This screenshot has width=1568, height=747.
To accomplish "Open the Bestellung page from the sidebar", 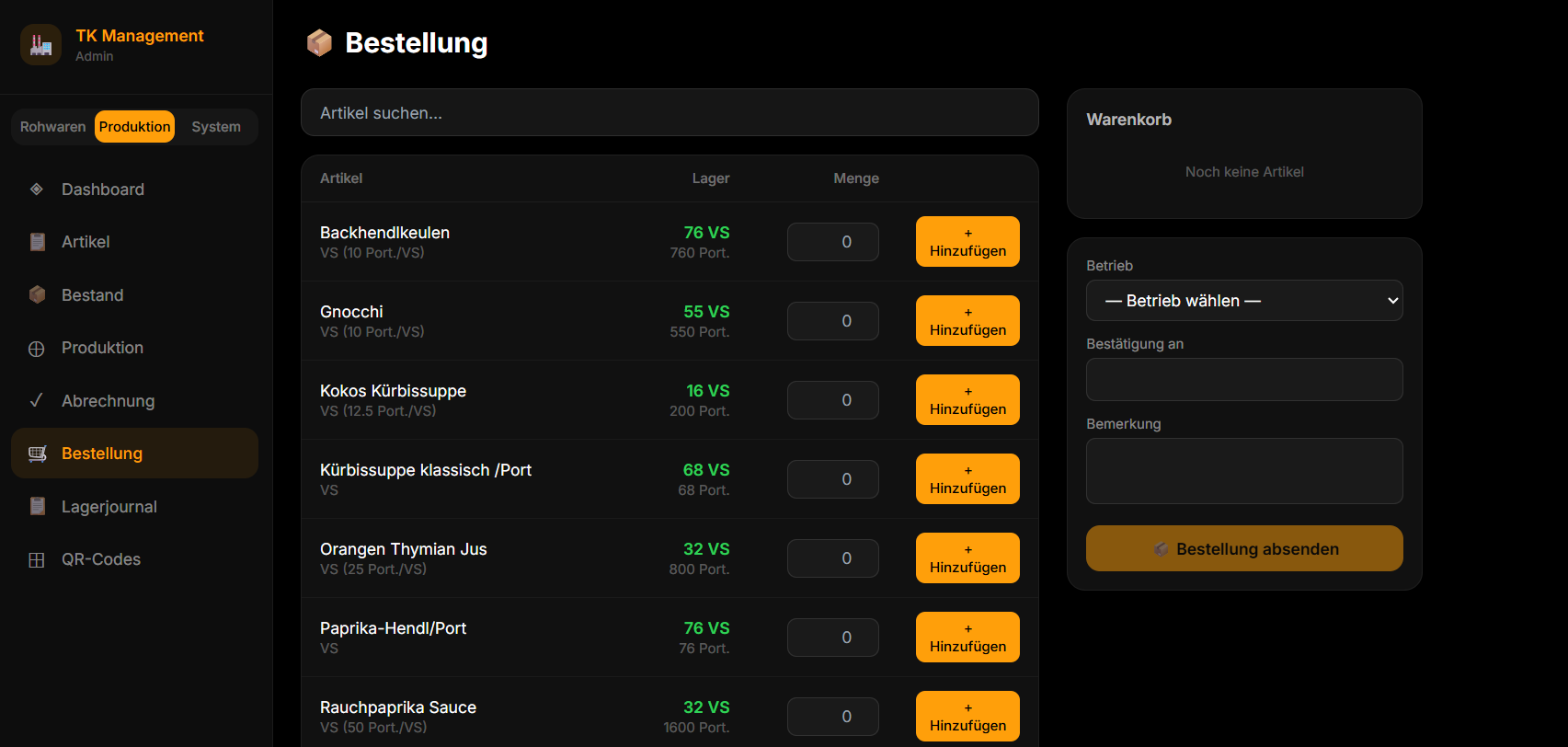I will pos(102,453).
